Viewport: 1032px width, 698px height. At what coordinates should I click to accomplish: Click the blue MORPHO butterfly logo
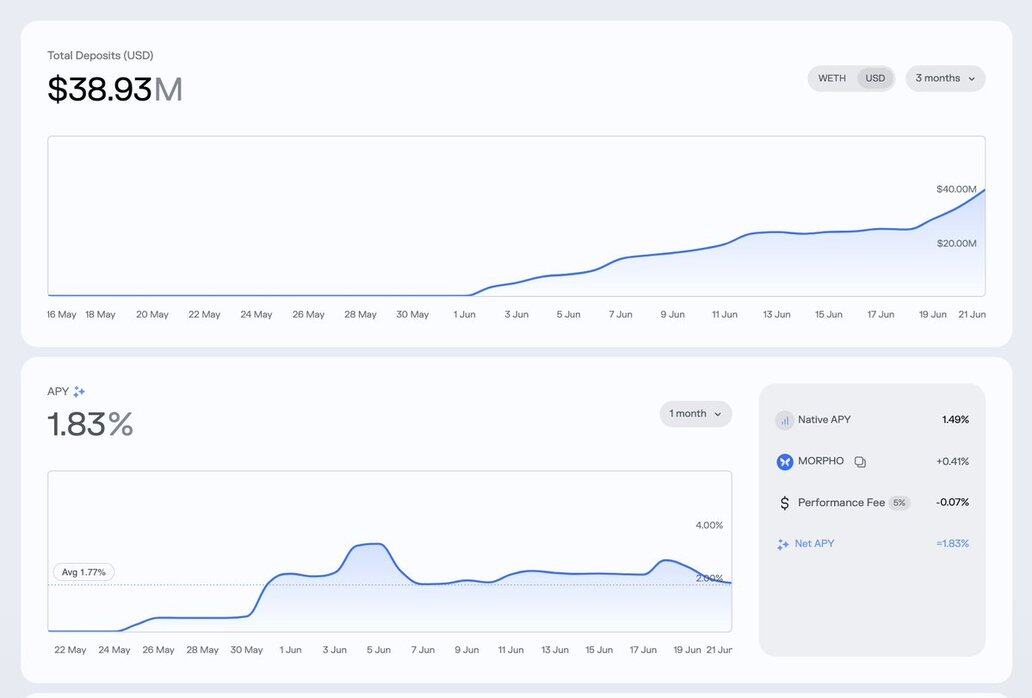pyautogui.click(x=784, y=462)
